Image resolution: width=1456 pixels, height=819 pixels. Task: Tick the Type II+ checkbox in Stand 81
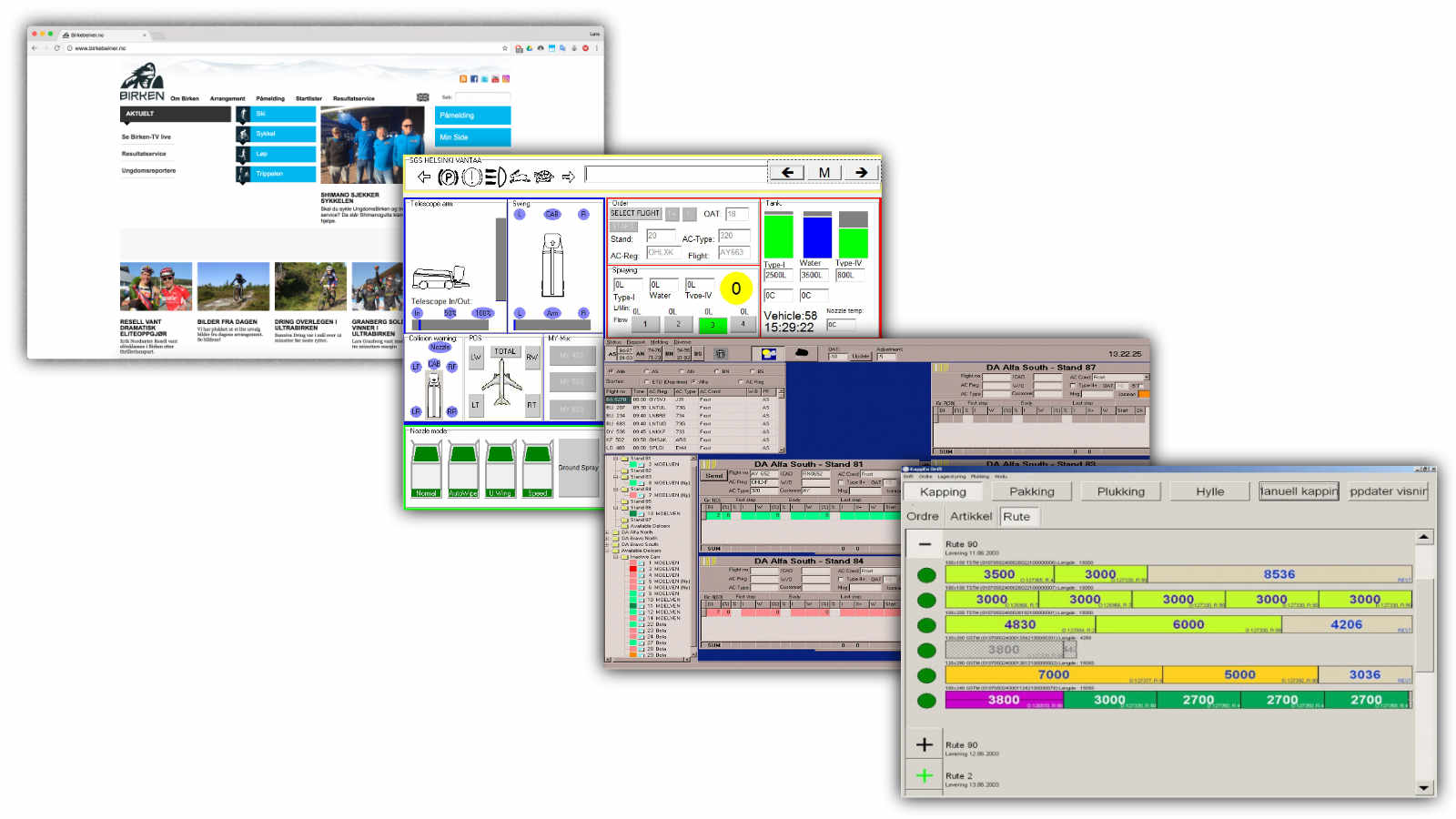(x=842, y=482)
